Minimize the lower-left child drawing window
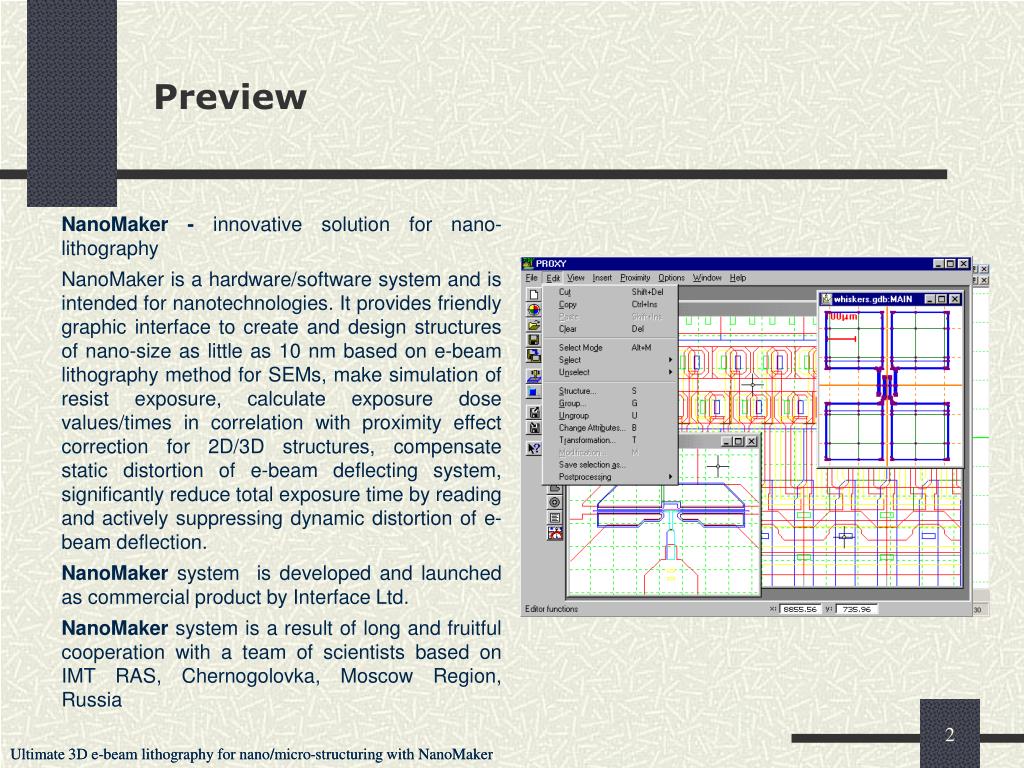 [x=727, y=441]
